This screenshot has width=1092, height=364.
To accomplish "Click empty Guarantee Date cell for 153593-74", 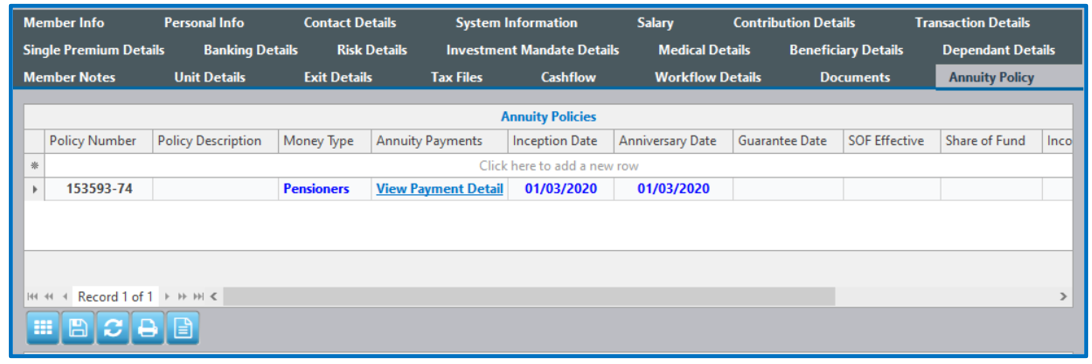I will click(788, 189).
